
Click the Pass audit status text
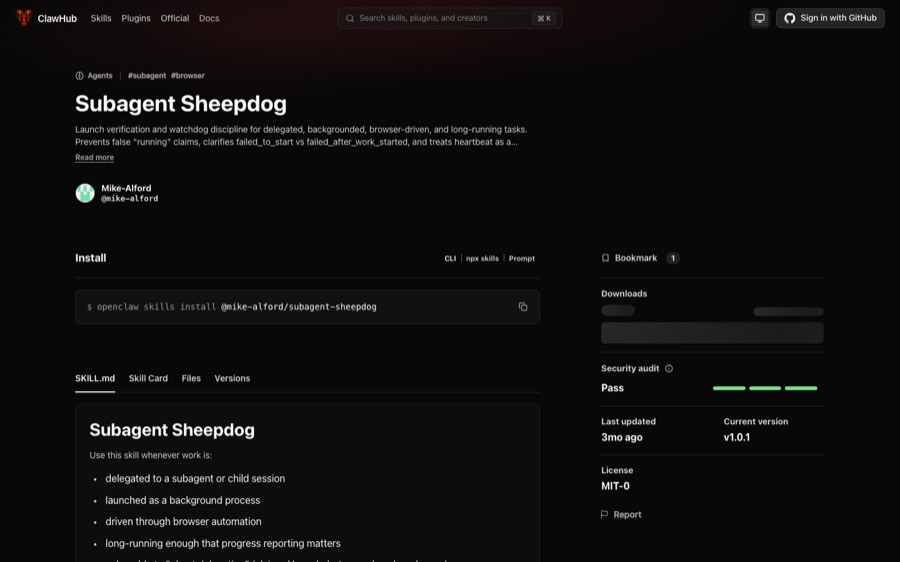(x=612, y=388)
